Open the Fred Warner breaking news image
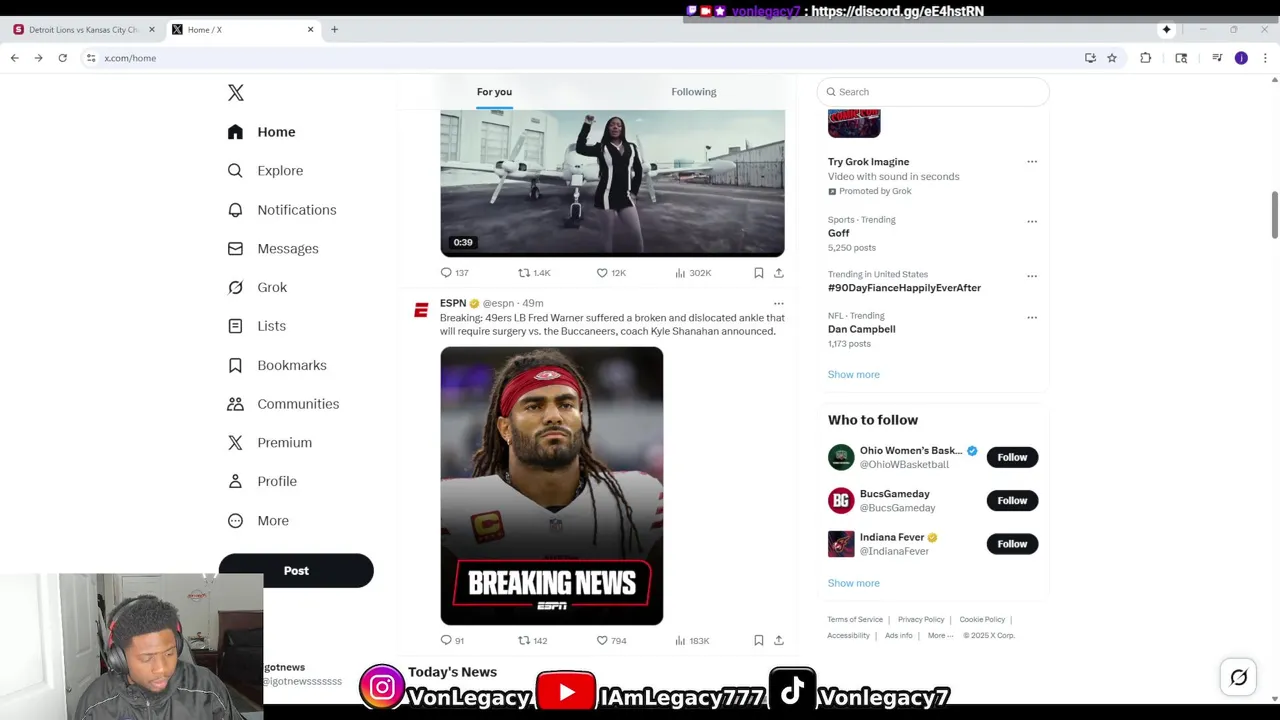Viewport: 1280px width, 720px height. [x=552, y=486]
